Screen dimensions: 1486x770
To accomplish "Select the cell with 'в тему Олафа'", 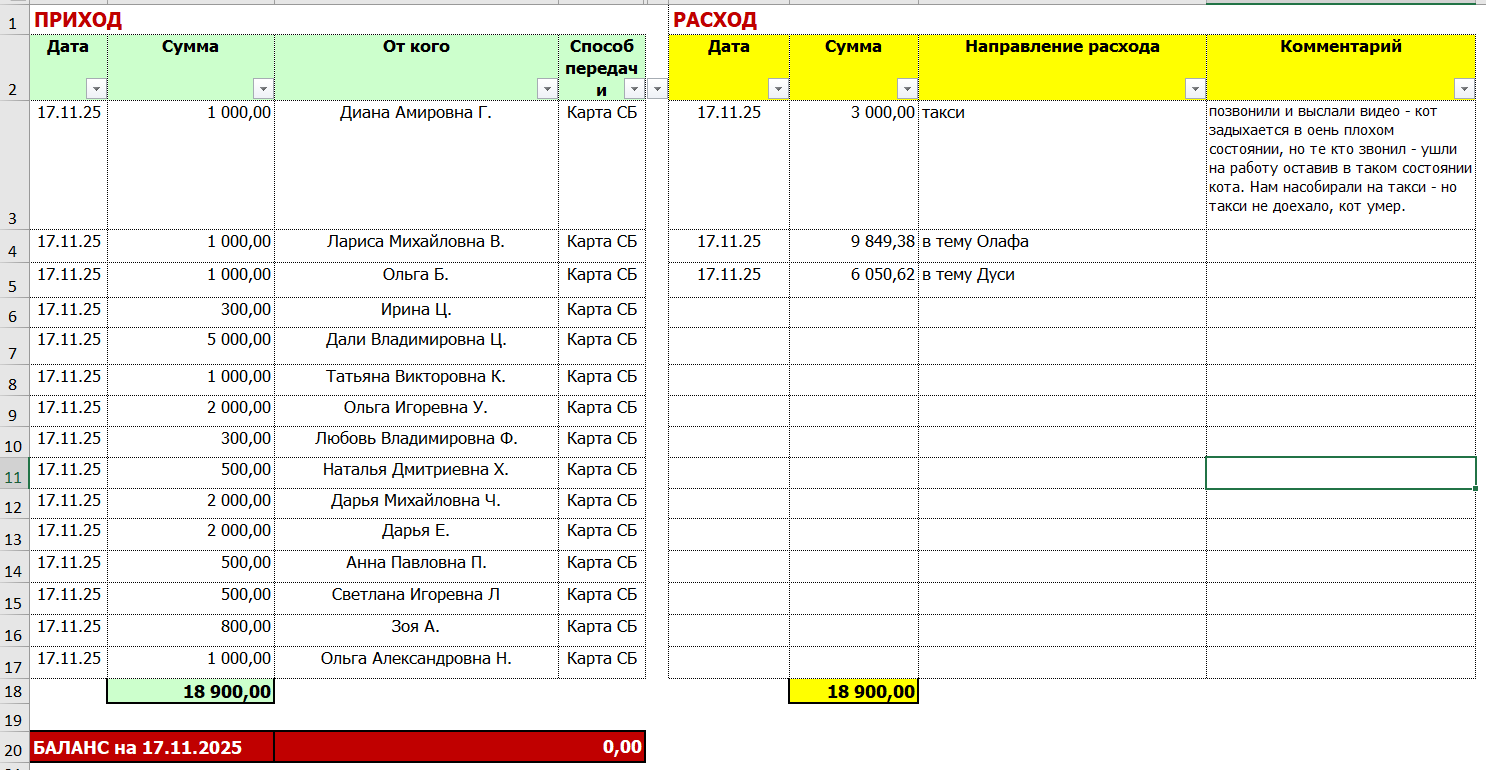I will (x=1061, y=242).
